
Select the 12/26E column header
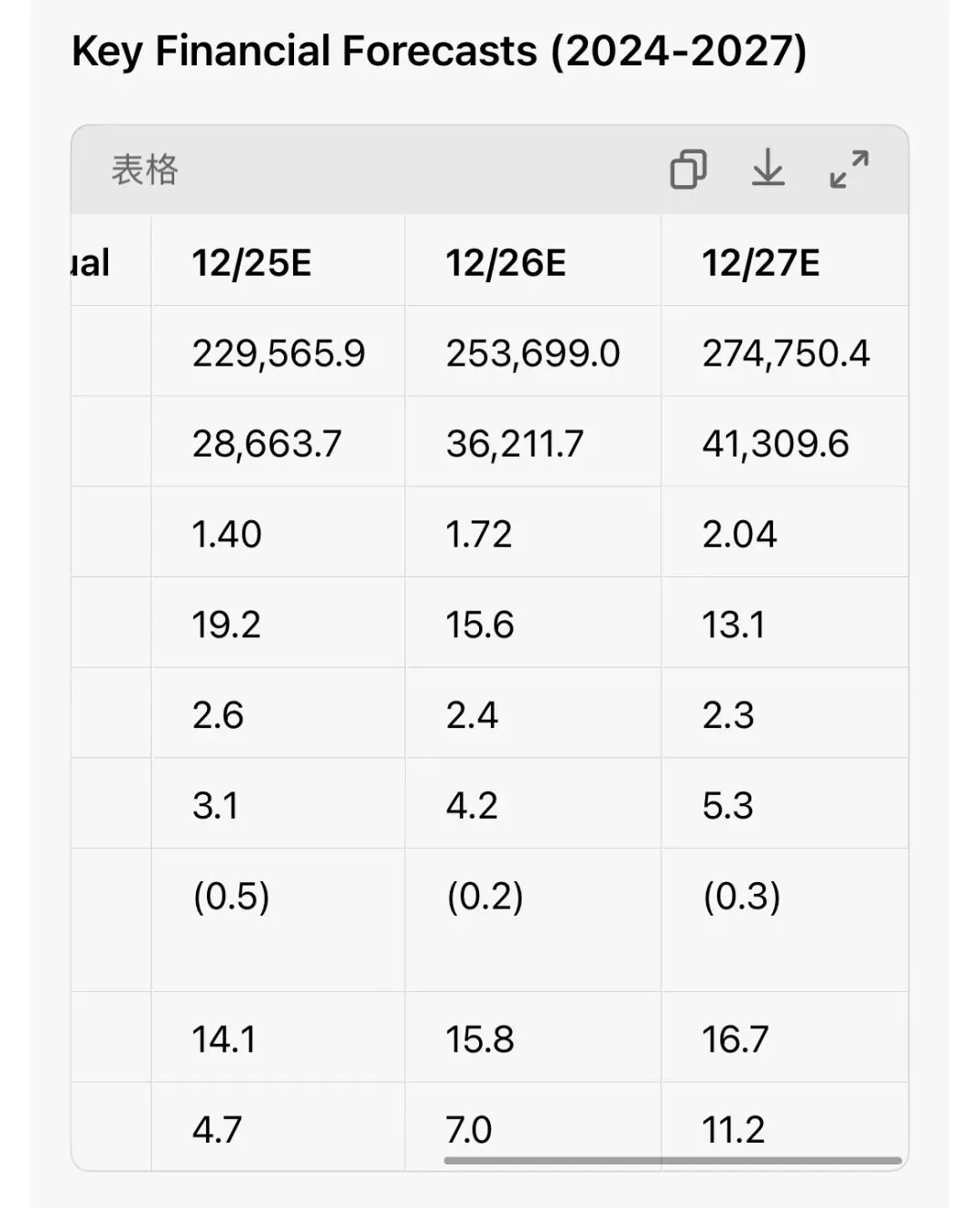click(505, 263)
